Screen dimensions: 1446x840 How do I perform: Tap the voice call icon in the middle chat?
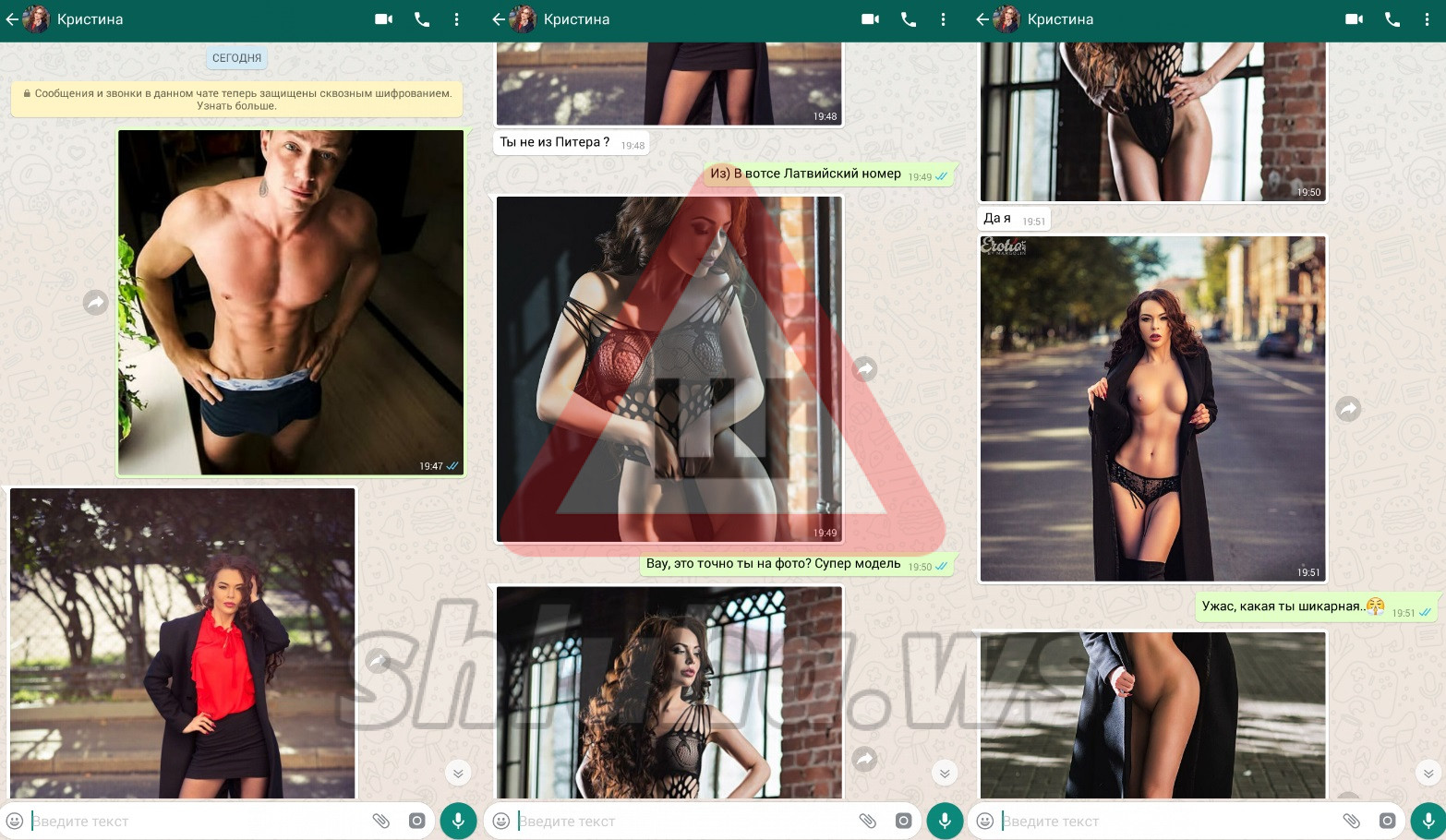pyautogui.click(x=909, y=19)
